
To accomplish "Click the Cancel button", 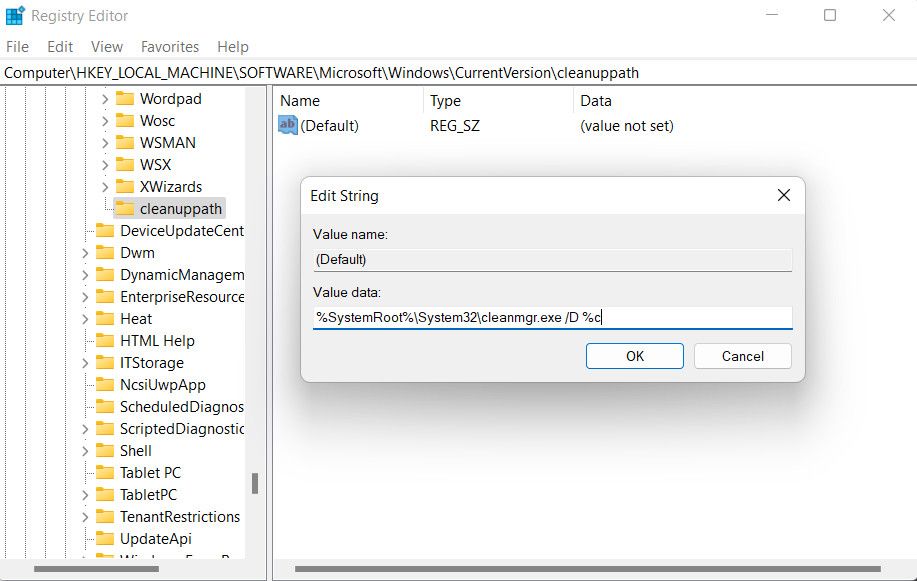I will pyautogui.click(x=742, y=355).
